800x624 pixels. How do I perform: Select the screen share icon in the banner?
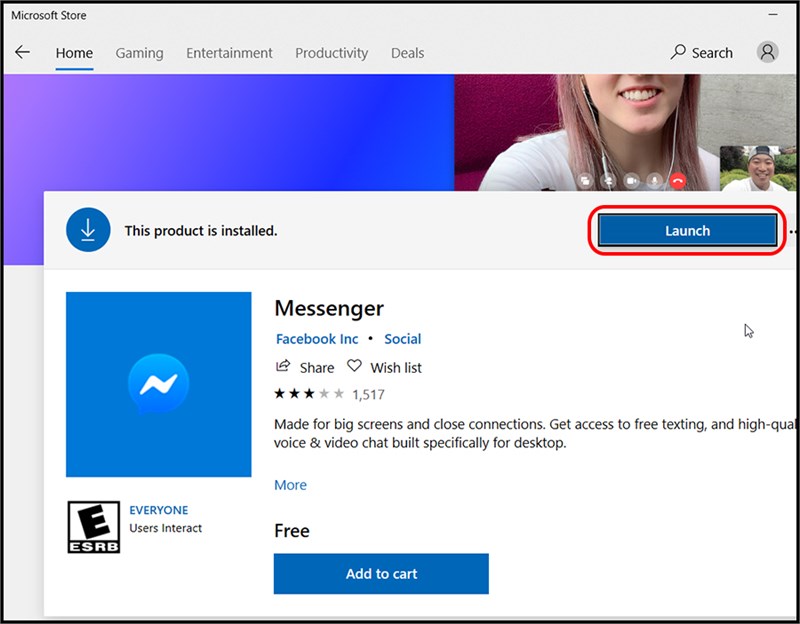[x=585, y=180]
